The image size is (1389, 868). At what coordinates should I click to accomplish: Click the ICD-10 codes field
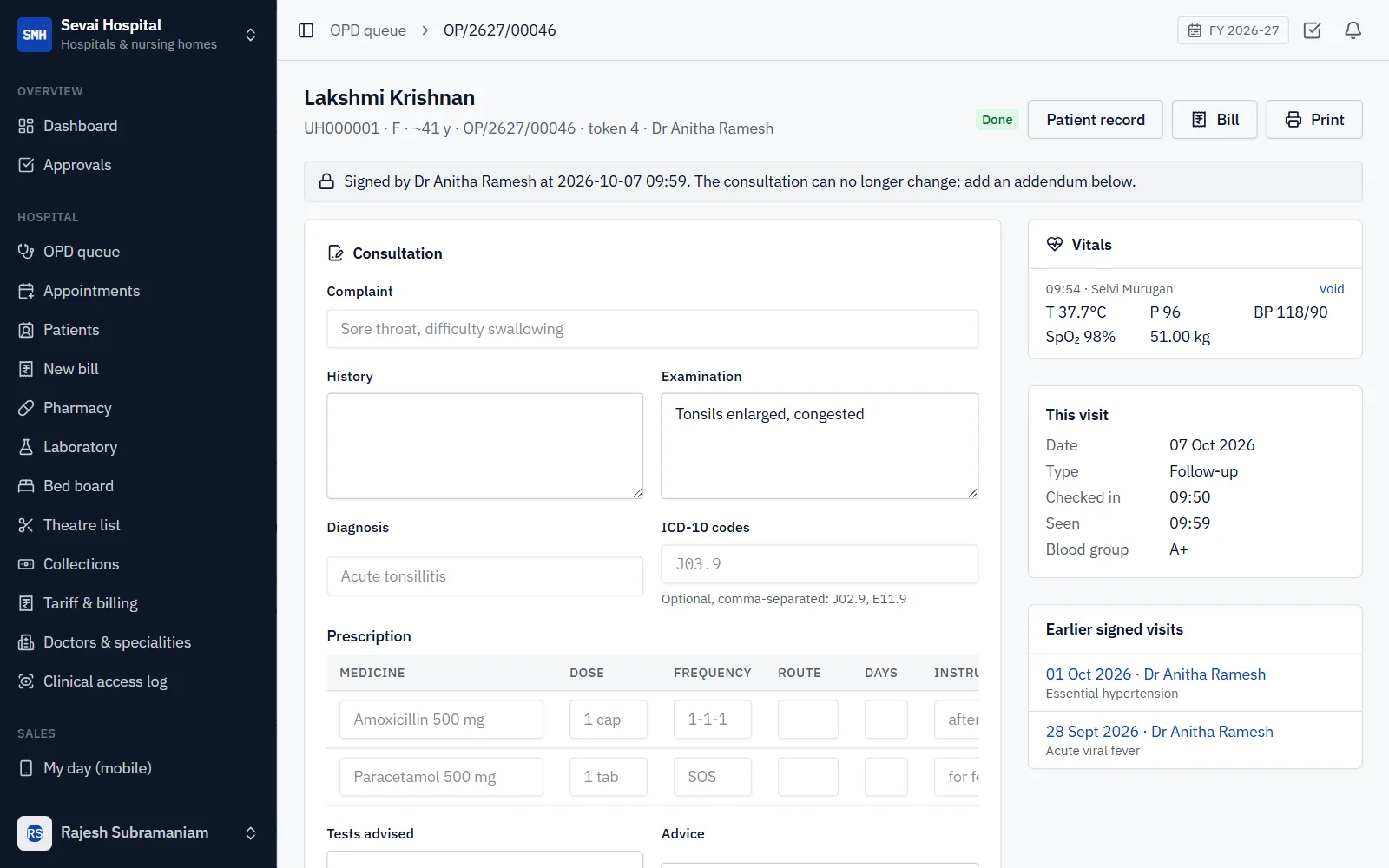click(x=820, y=564)
